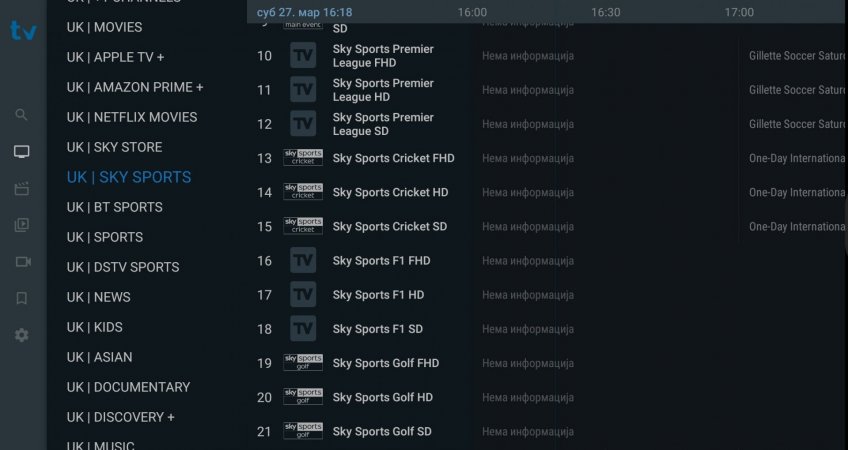Play channel Sky Sports F1 HD

click(x=379, y=295)
